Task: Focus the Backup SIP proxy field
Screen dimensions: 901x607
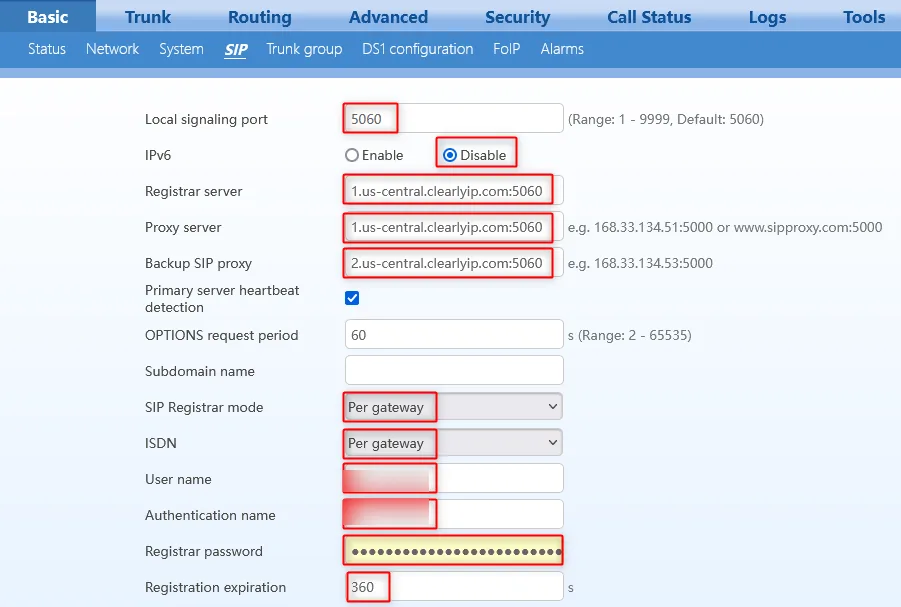Action: pyautogui.click(x=454, y=263)
